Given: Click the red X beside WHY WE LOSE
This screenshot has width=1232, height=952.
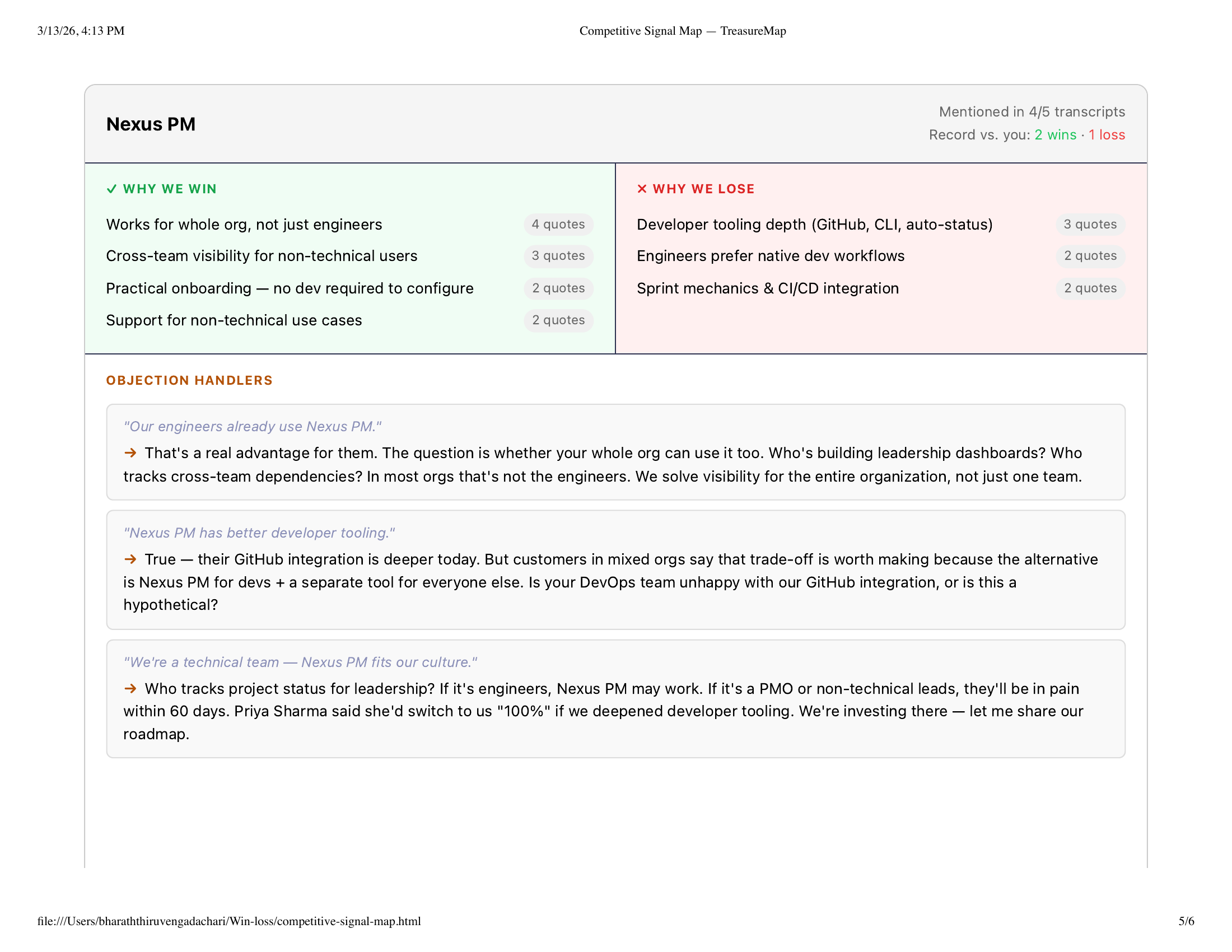Looking at the screenshot, I should click(642, 189).
